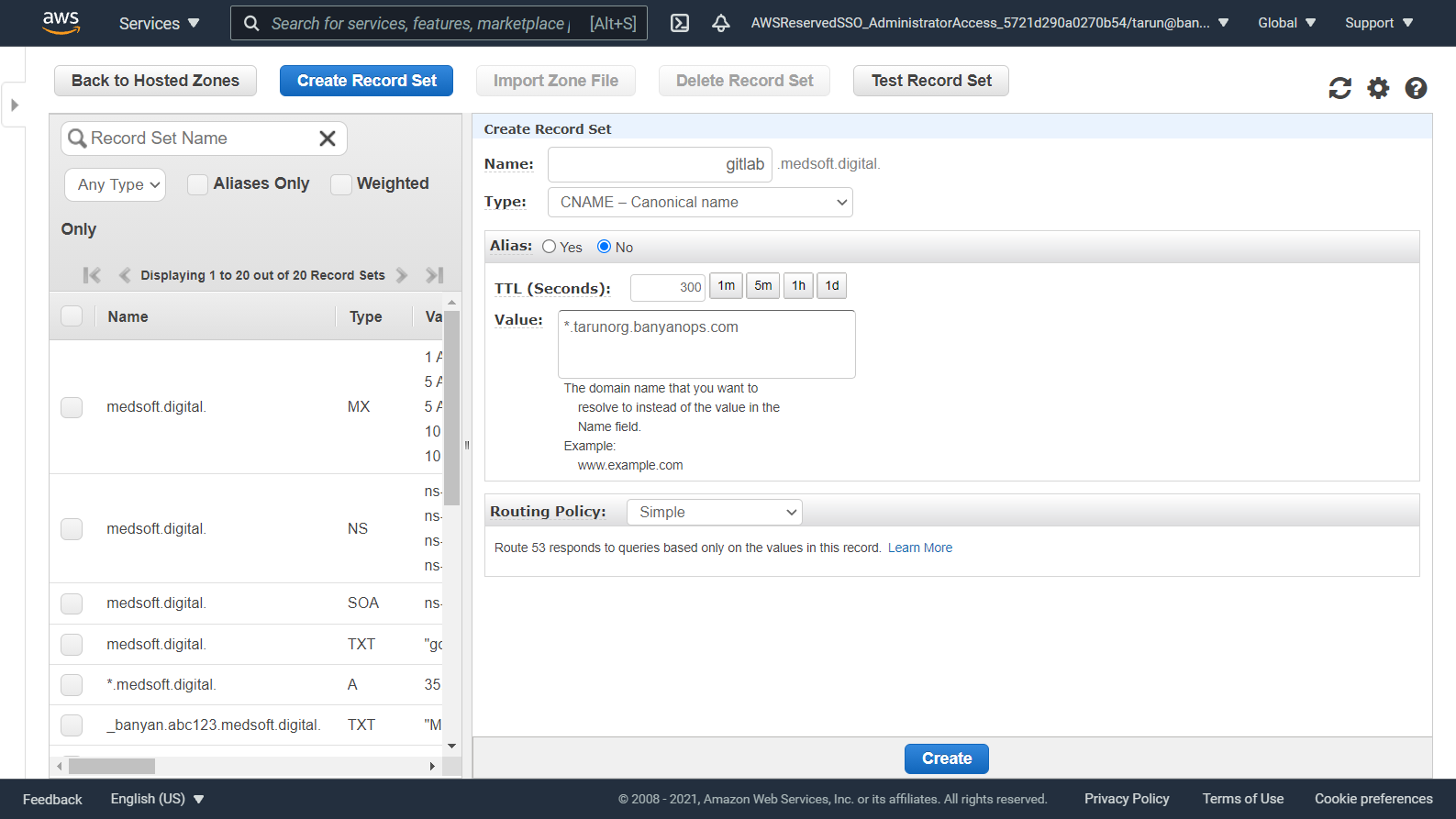
Task: Open the Services menu
Action: click(x=159, y=23)
